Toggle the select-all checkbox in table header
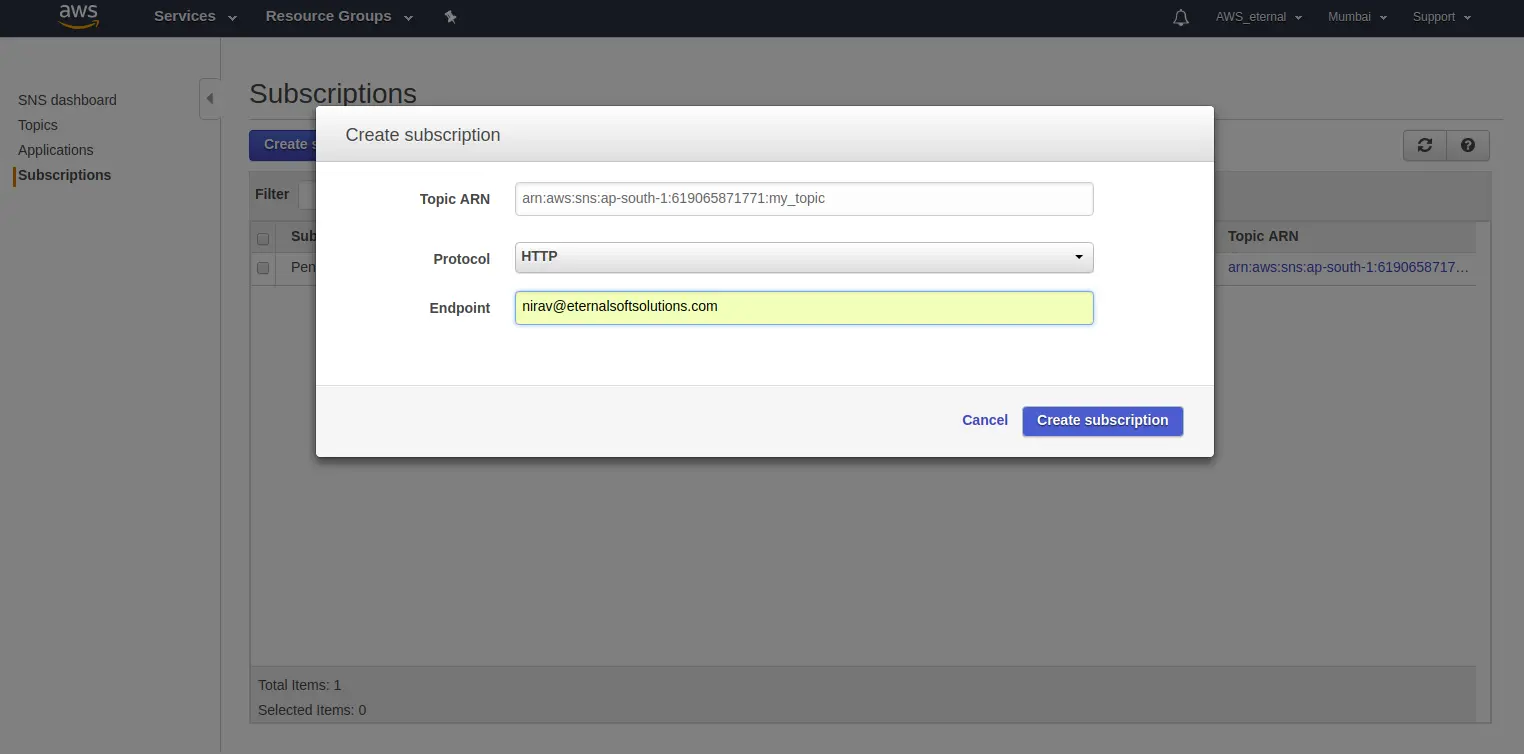 [263, 238]
